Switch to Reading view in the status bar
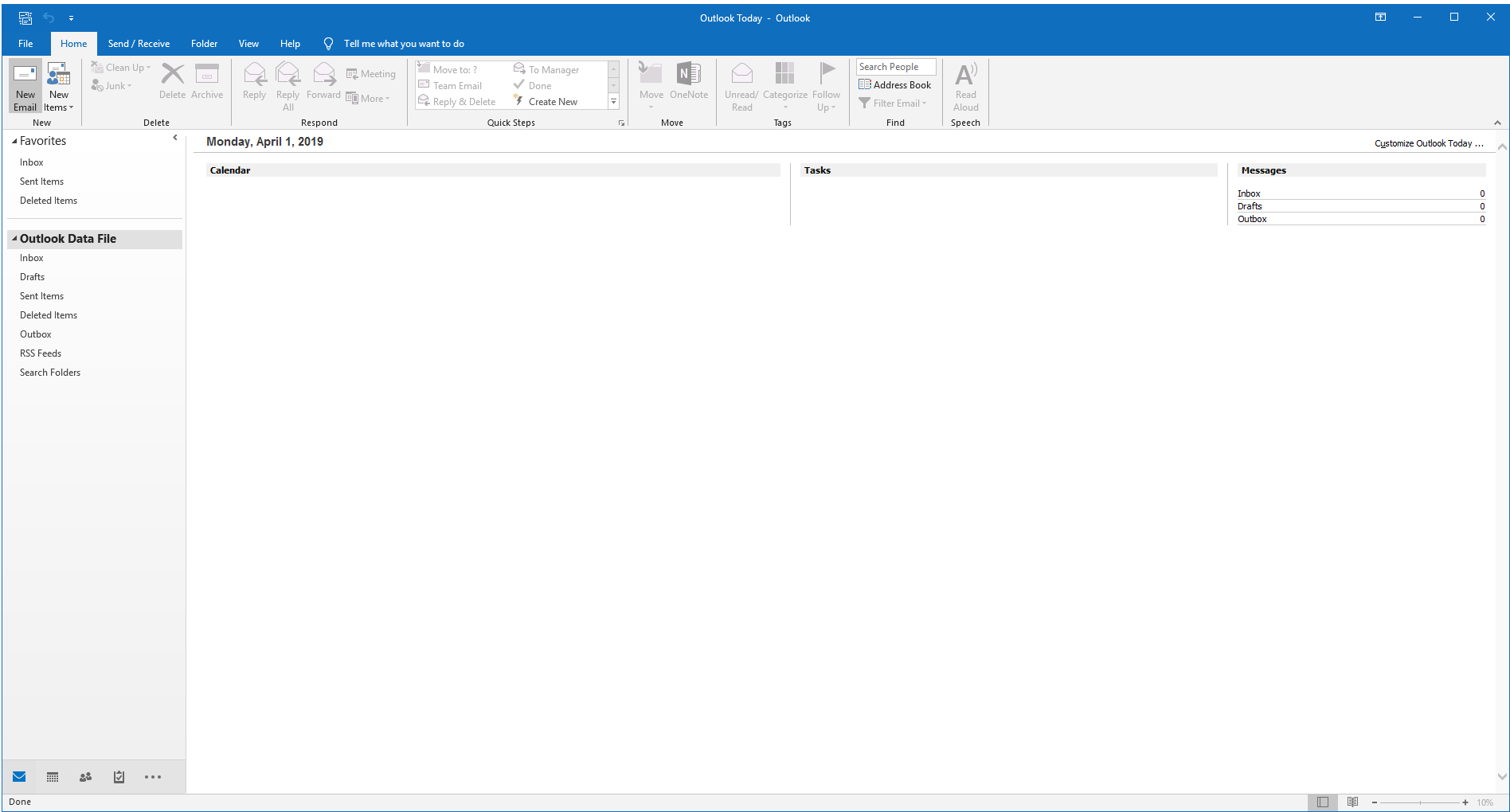The width and height of the screenshot is (1510, 812). 1353,802
